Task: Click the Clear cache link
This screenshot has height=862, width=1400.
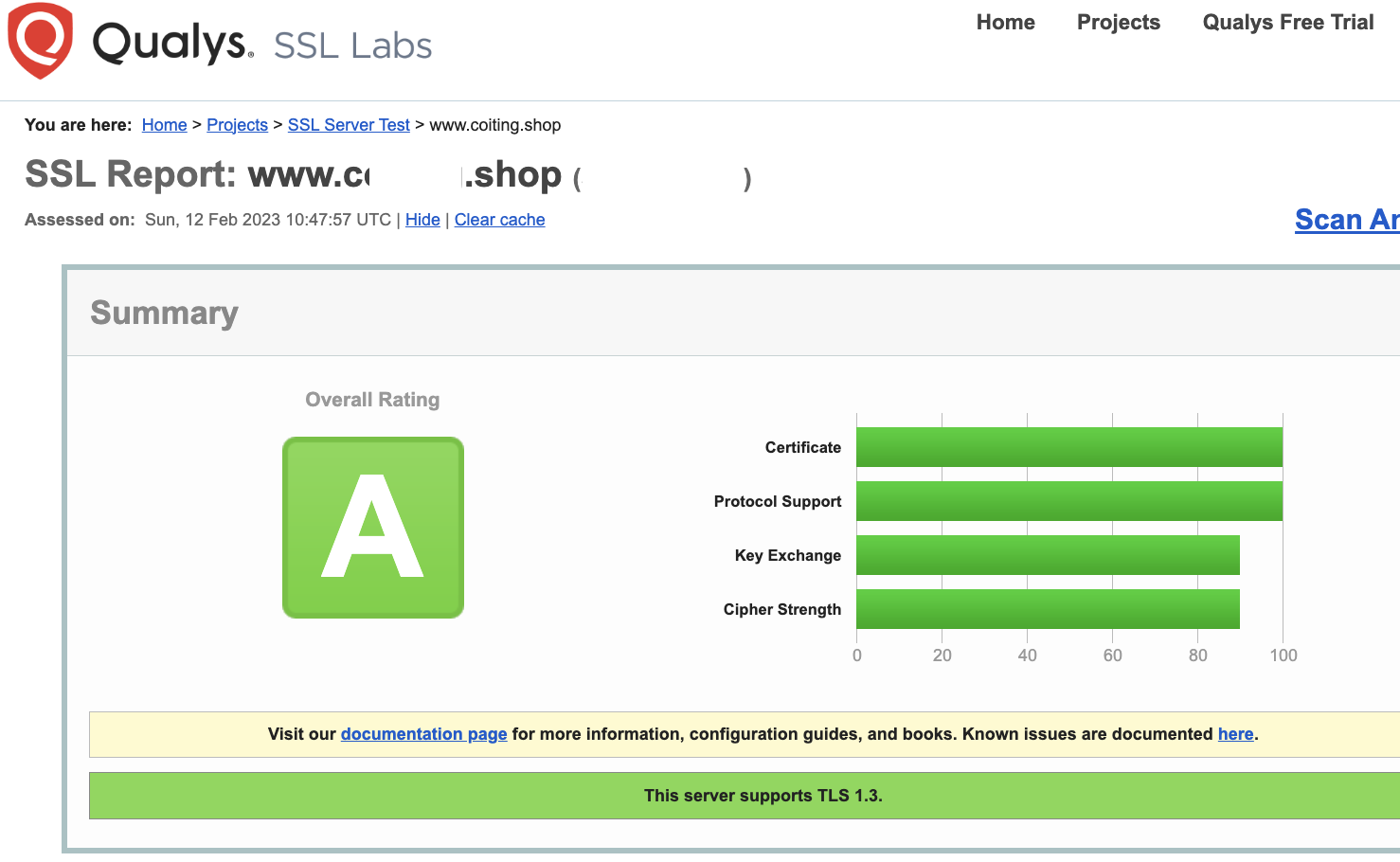Action: 499,220
